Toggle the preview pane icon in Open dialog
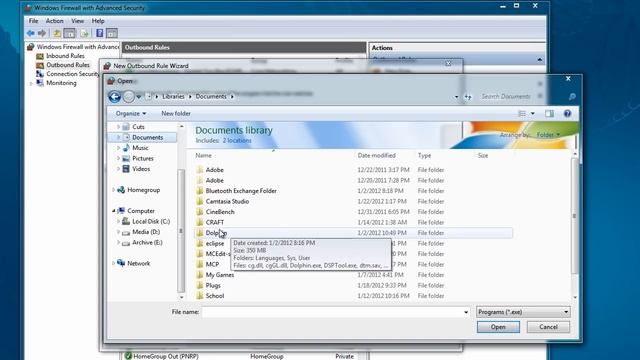The width and height of the screenshot is (640, 360). click(549, 113)
